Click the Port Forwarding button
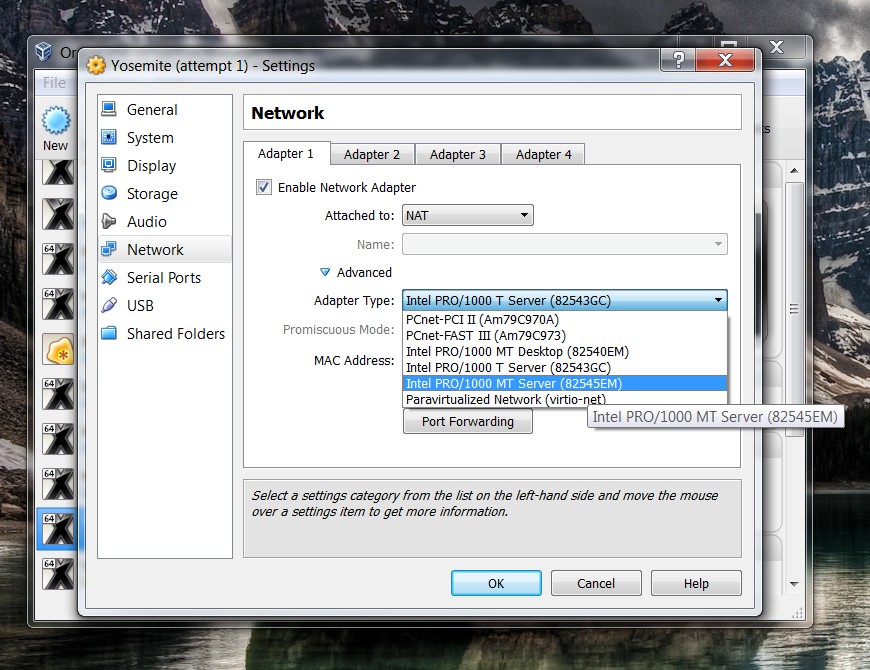870x670 pixels. (467, 421)
